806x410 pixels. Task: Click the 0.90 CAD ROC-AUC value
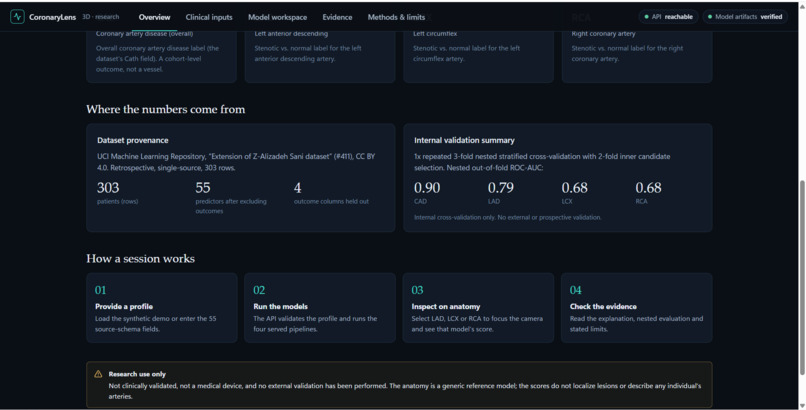tap(427, 188)
